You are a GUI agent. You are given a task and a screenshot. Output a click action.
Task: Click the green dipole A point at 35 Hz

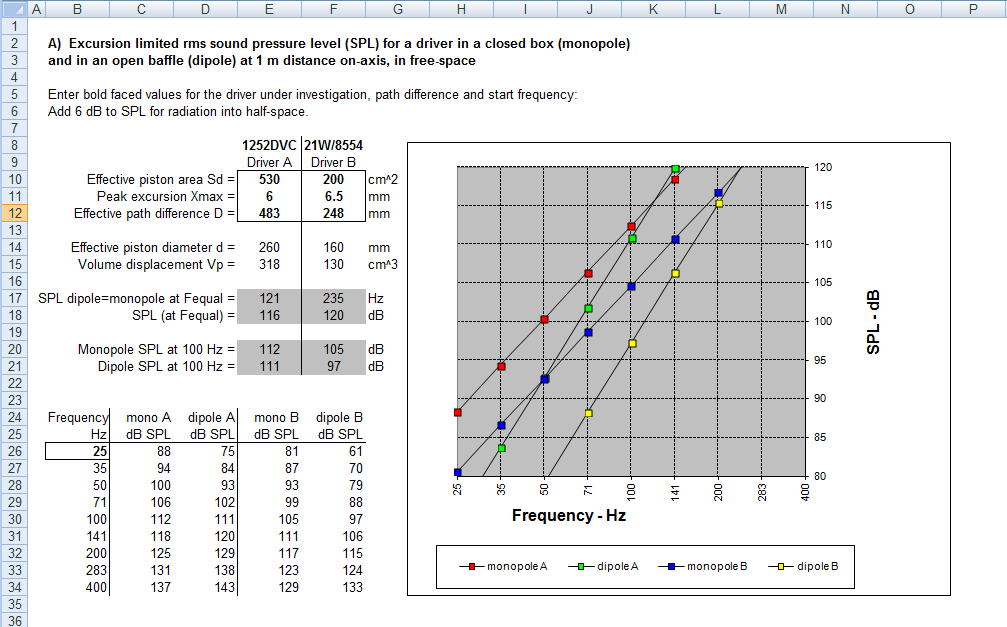502,448
